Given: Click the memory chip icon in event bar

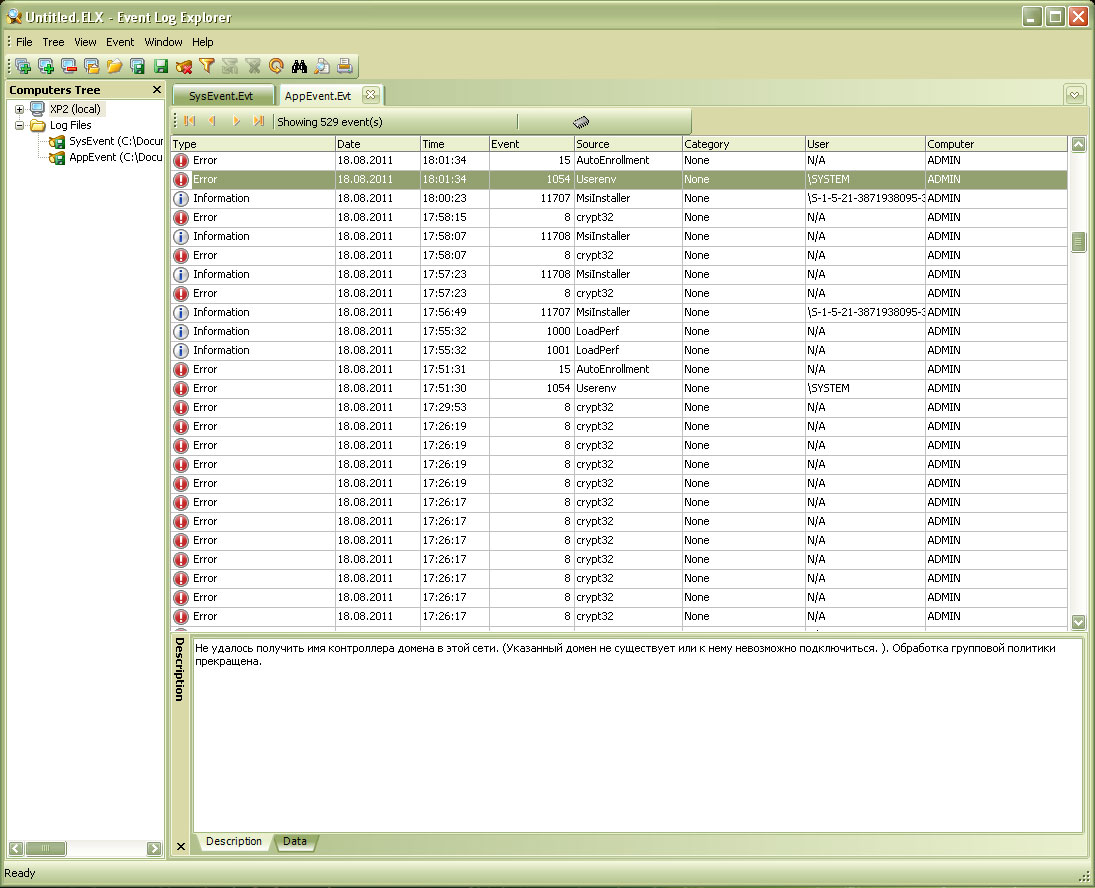Looking at the screenshot, I should tap(581, 122).
